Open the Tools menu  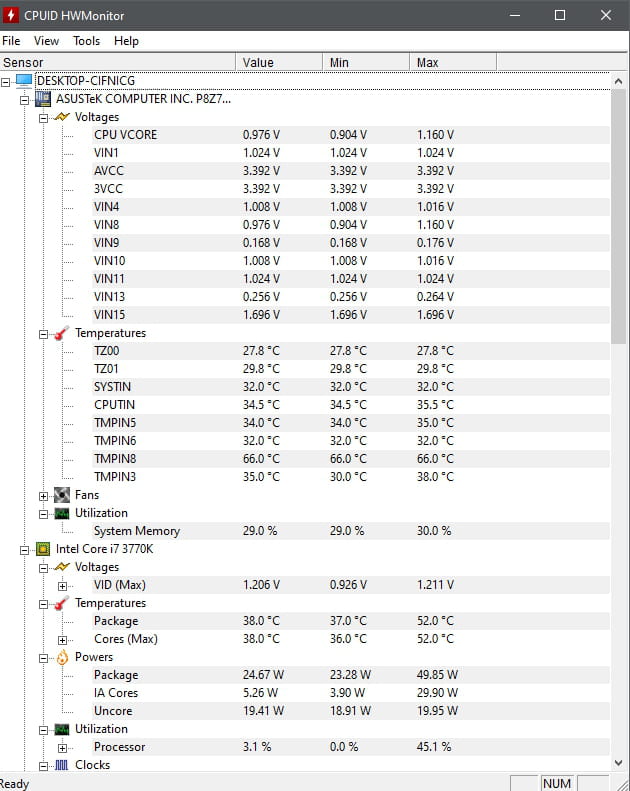tap(86, 41)
